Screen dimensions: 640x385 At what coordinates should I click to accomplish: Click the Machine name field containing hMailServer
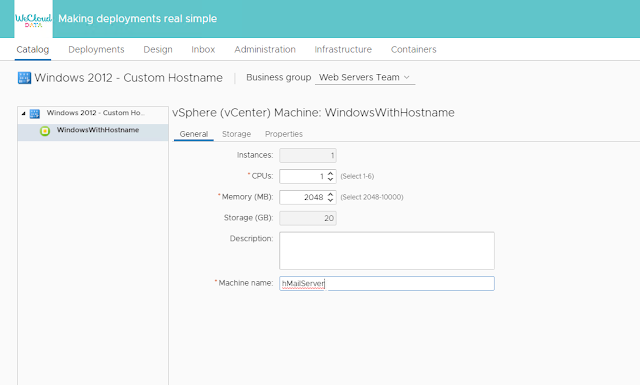(x=387, y=283)
